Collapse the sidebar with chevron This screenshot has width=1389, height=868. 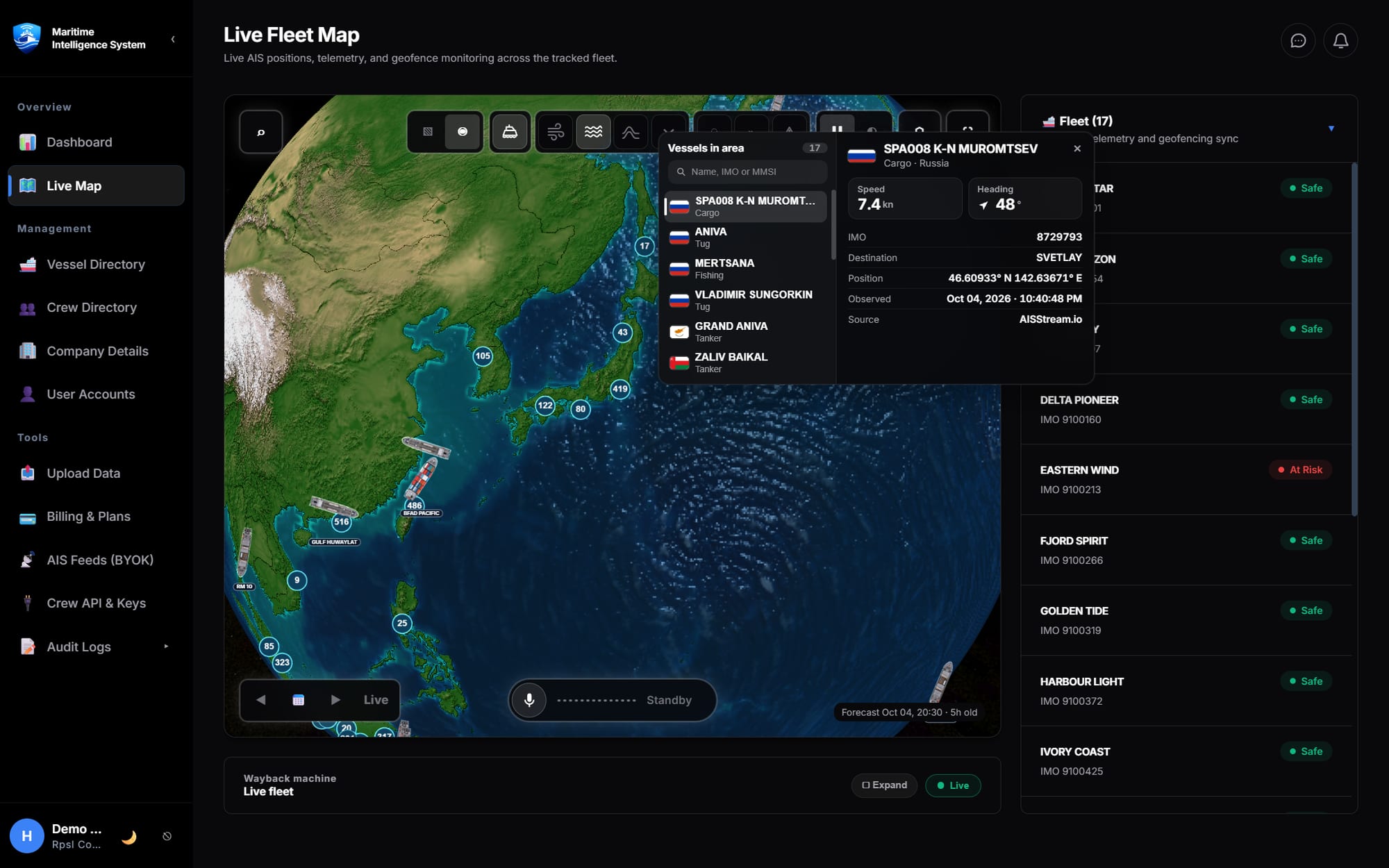tap(173, 40)
